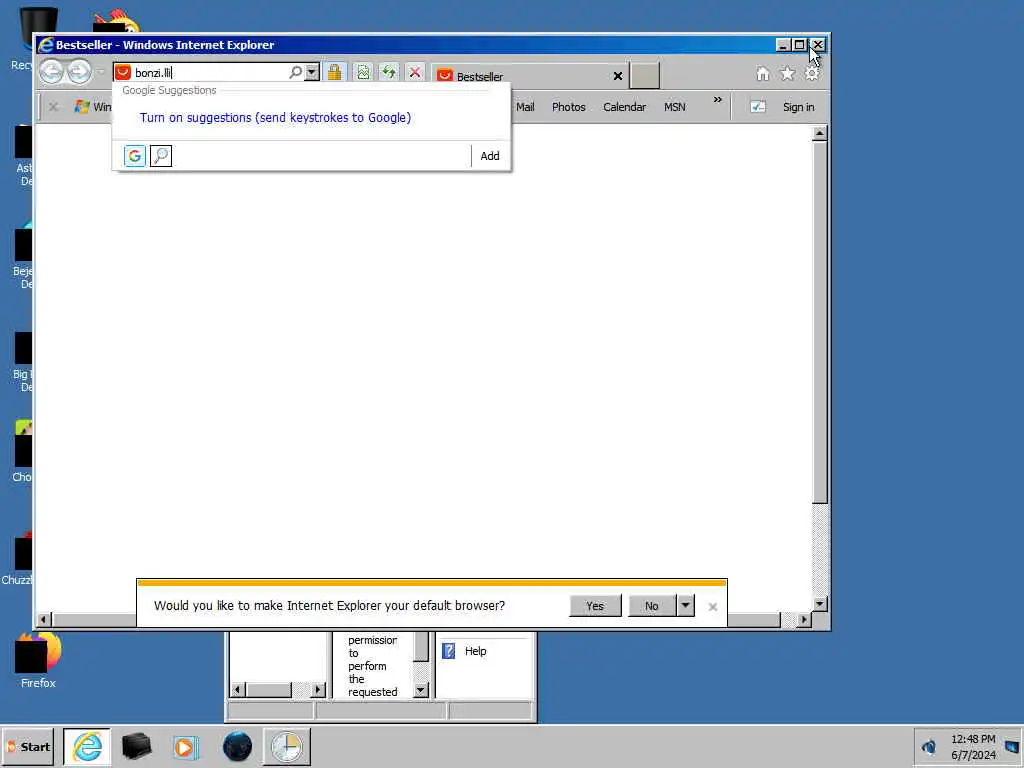1024x768 pixels.
Task: Open the media player taskbar icon
Action: [x=186, y=747]
